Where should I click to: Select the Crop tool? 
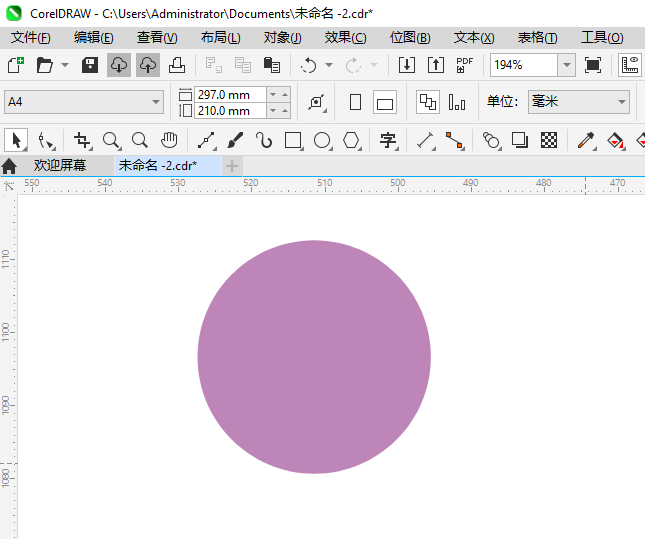83,140
